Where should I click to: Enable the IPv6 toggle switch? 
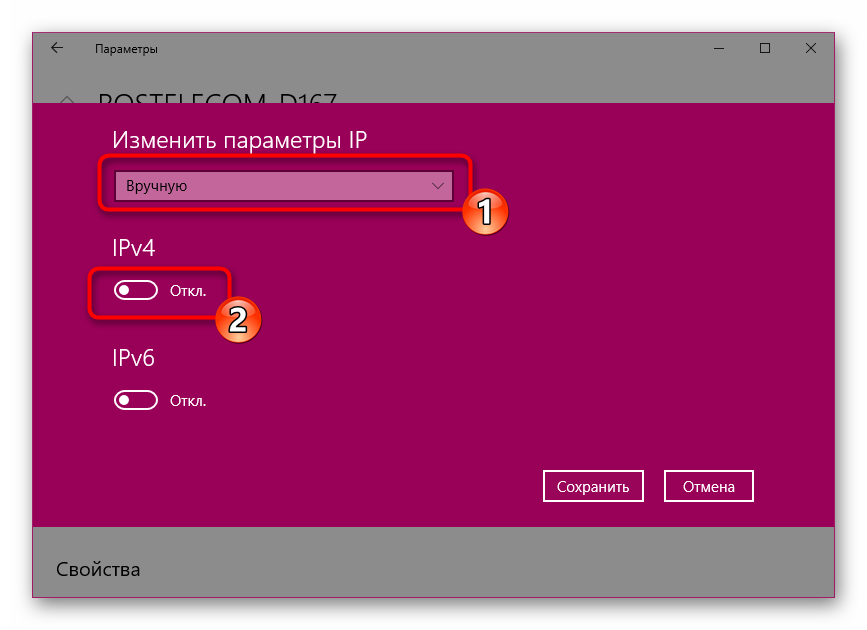point(135,400)
